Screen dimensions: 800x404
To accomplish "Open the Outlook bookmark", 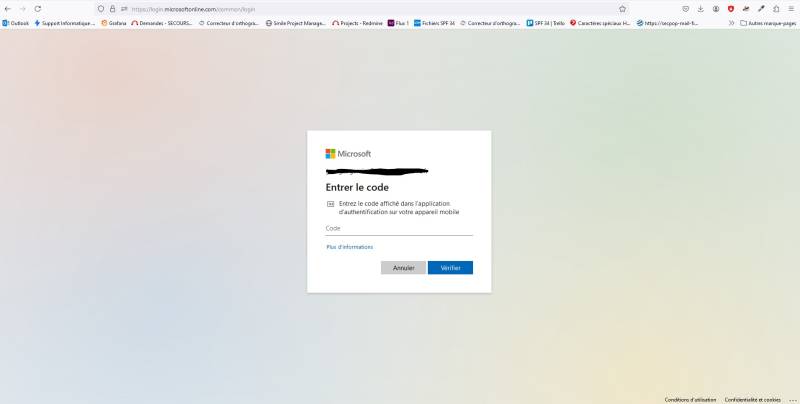I will pyautogui.click(x=16, y=23).
